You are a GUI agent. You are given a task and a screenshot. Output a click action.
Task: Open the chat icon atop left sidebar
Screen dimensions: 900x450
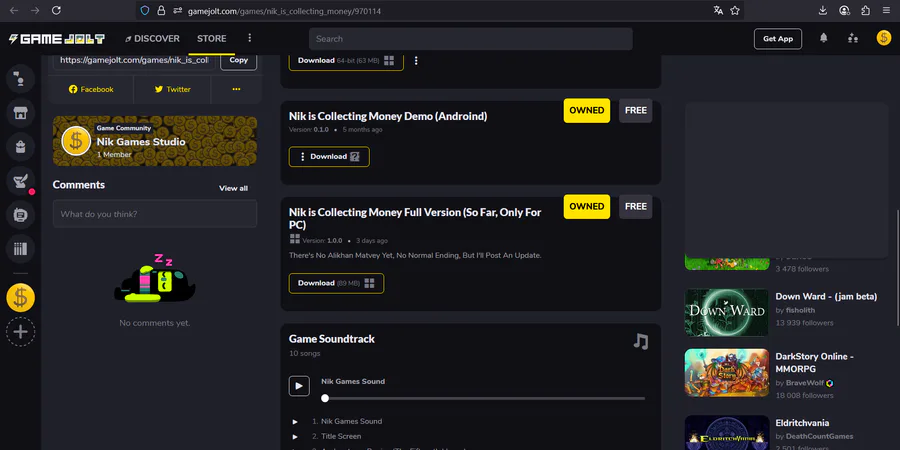point(20,79)
